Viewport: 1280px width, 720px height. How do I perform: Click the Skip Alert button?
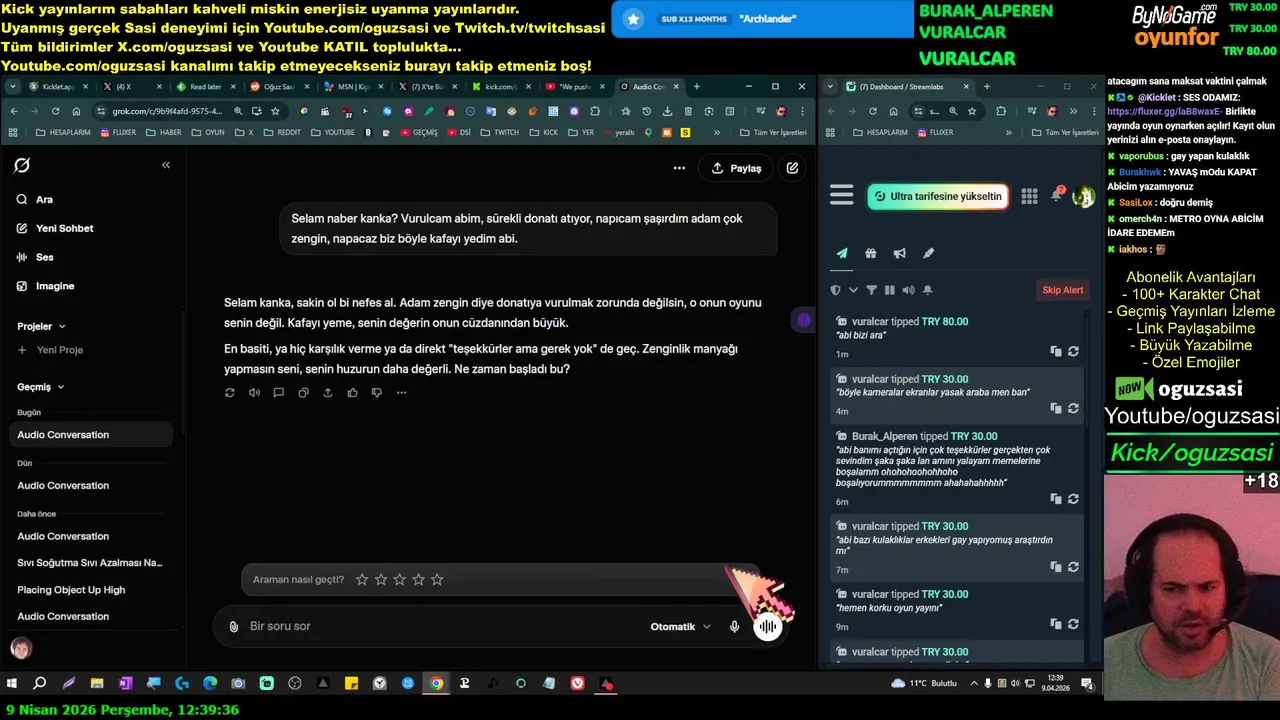[x=1063, y=290]
